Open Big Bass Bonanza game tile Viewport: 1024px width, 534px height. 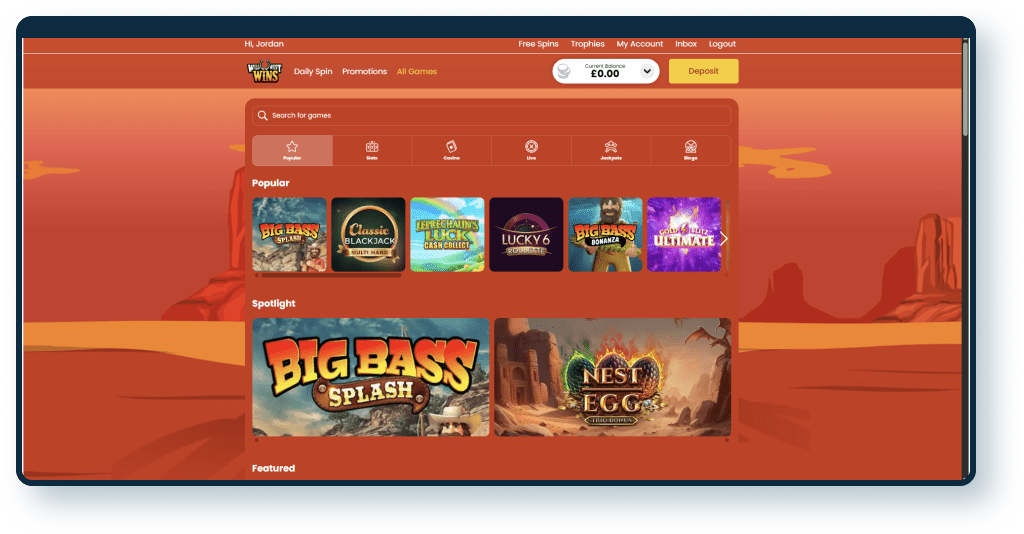(x=605, y=234)
